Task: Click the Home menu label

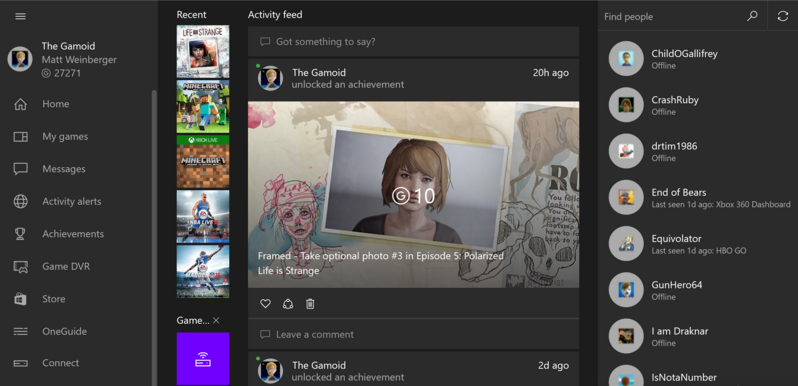Action: 55,104
